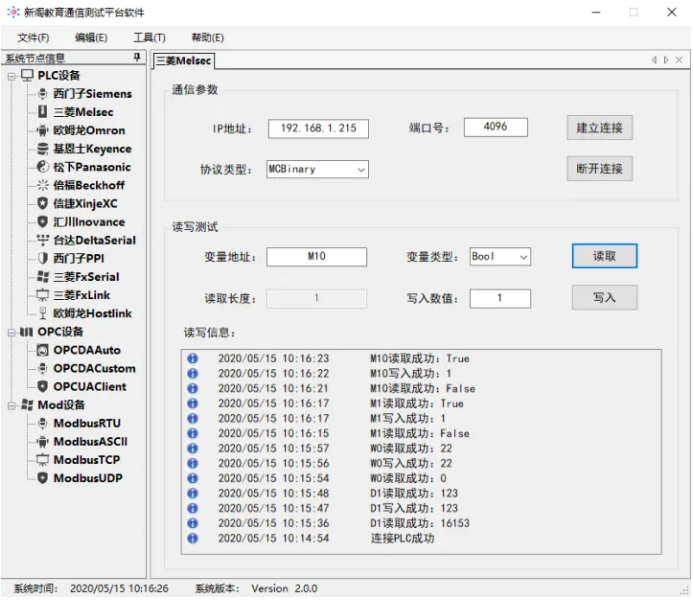Click the 系统时间 status bar value
693x600 pixels.
click(x=119, y=589)
